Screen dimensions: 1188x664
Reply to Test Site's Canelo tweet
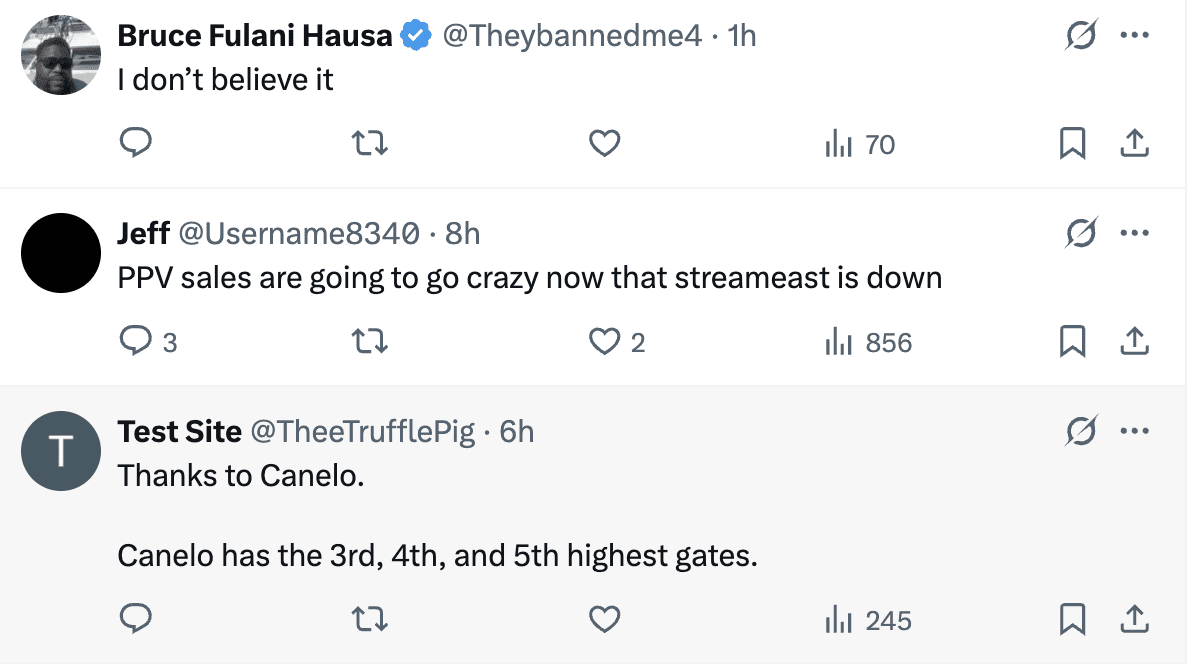[x=135, y=620]
